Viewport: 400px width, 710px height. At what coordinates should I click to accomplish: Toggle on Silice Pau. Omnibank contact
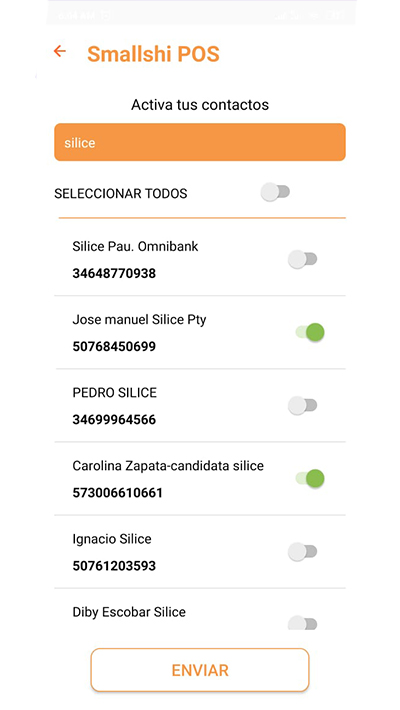pos(303,259)
